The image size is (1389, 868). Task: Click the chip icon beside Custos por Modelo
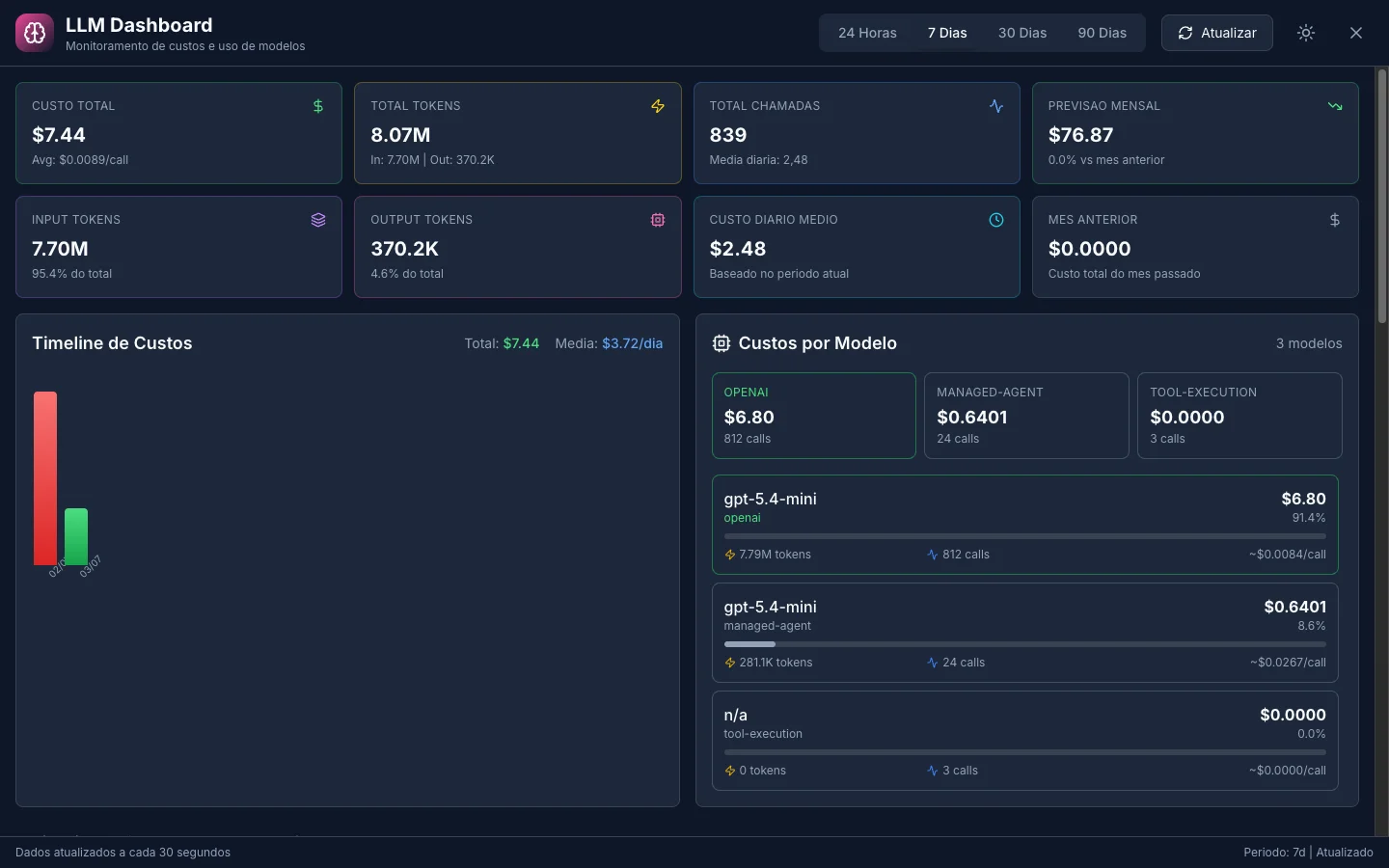coord(721,343)
